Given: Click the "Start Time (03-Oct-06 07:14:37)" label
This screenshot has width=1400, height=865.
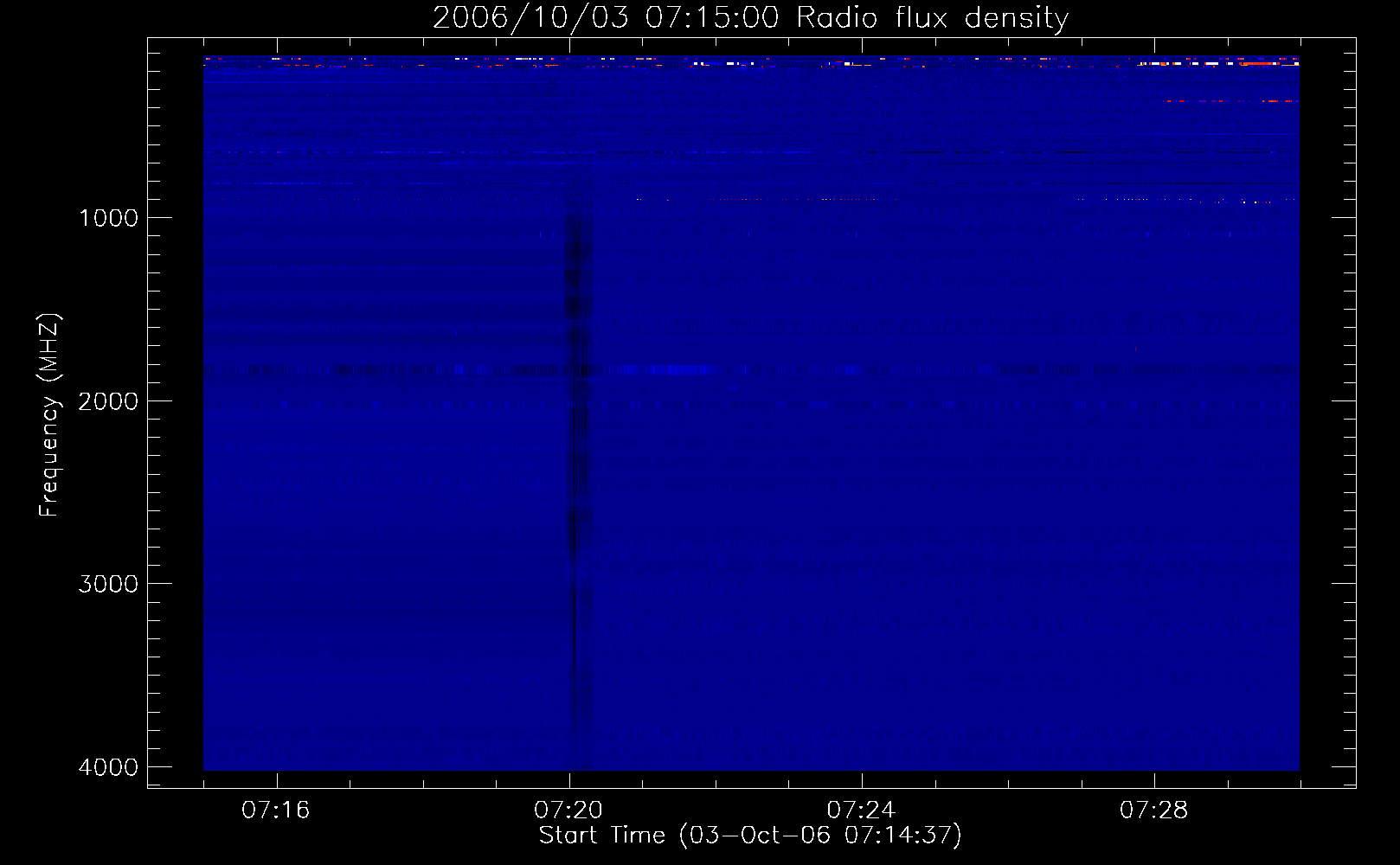Looking at the screenshot, I should [x=750, y=836].
